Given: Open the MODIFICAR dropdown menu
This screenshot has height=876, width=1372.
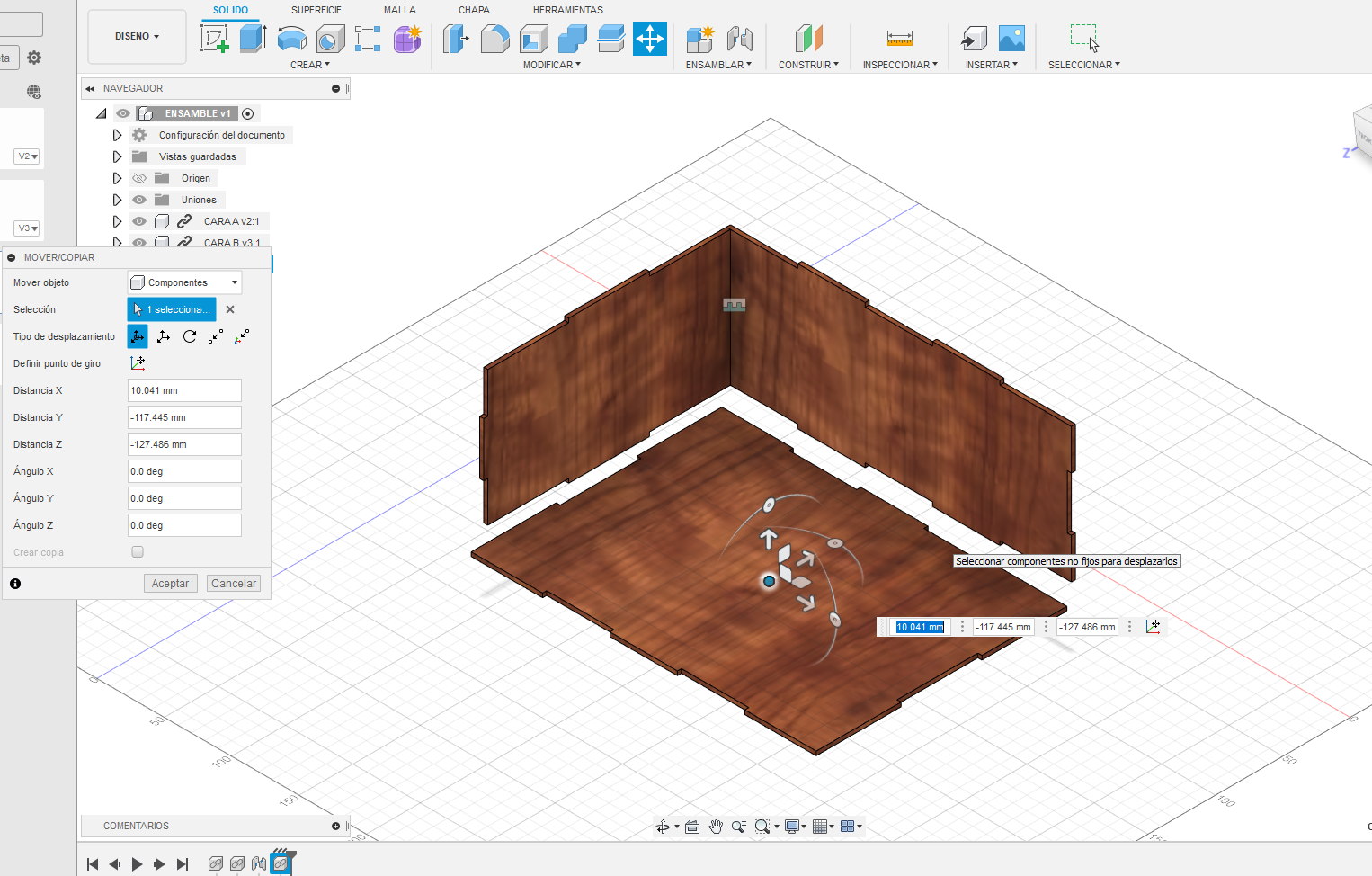Looking at the screenshot, I should (x=552, y=65).
